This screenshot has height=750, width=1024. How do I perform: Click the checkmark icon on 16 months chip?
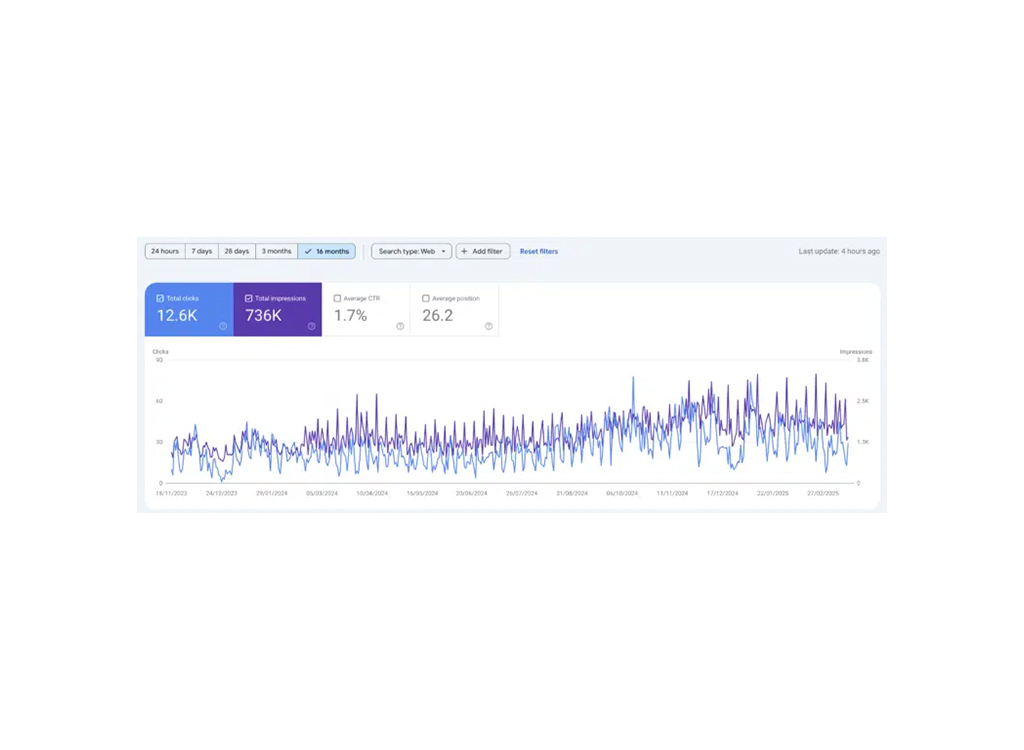(x=307, y=252)
